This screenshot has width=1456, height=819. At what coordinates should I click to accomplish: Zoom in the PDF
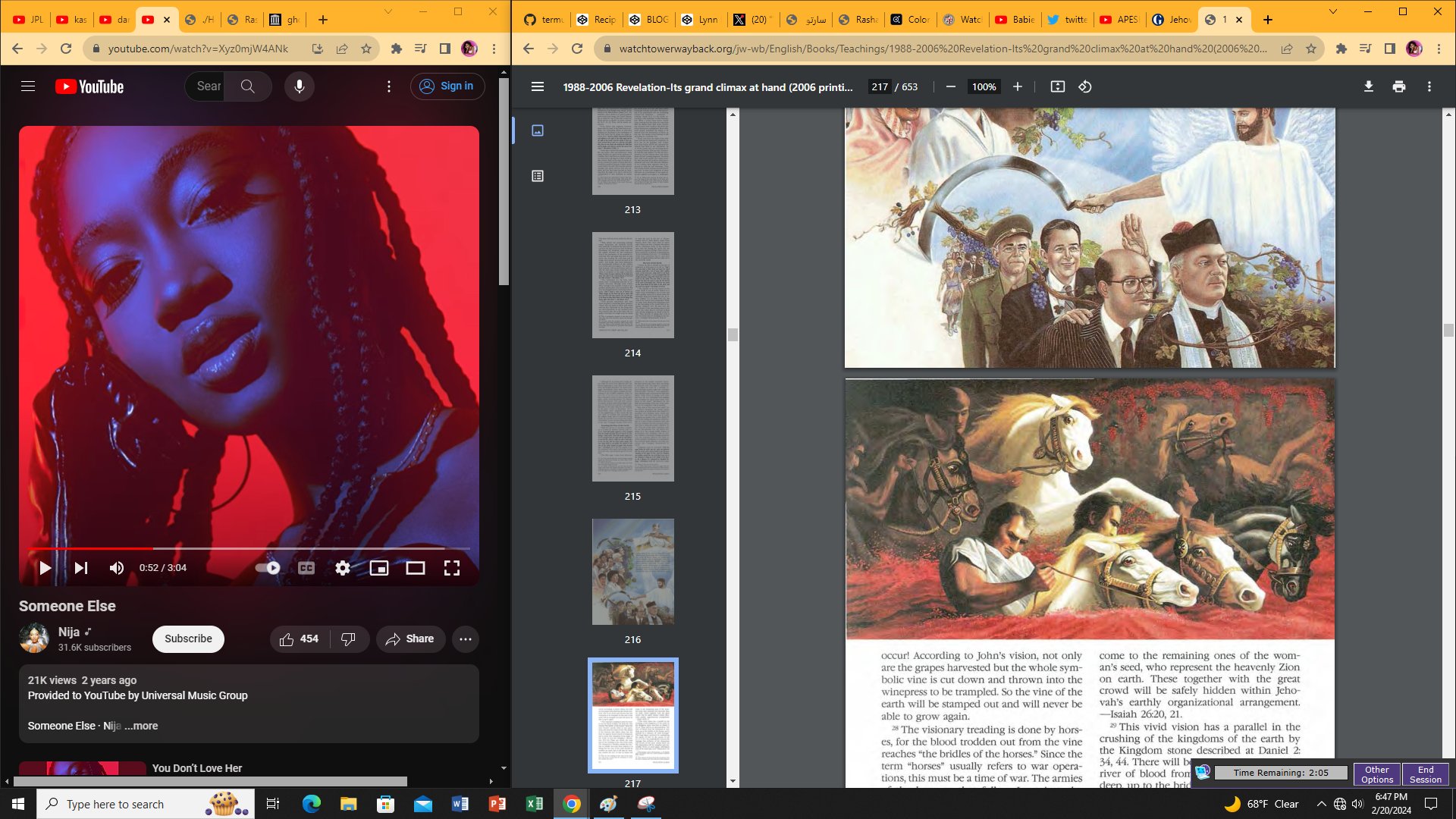1018,86
